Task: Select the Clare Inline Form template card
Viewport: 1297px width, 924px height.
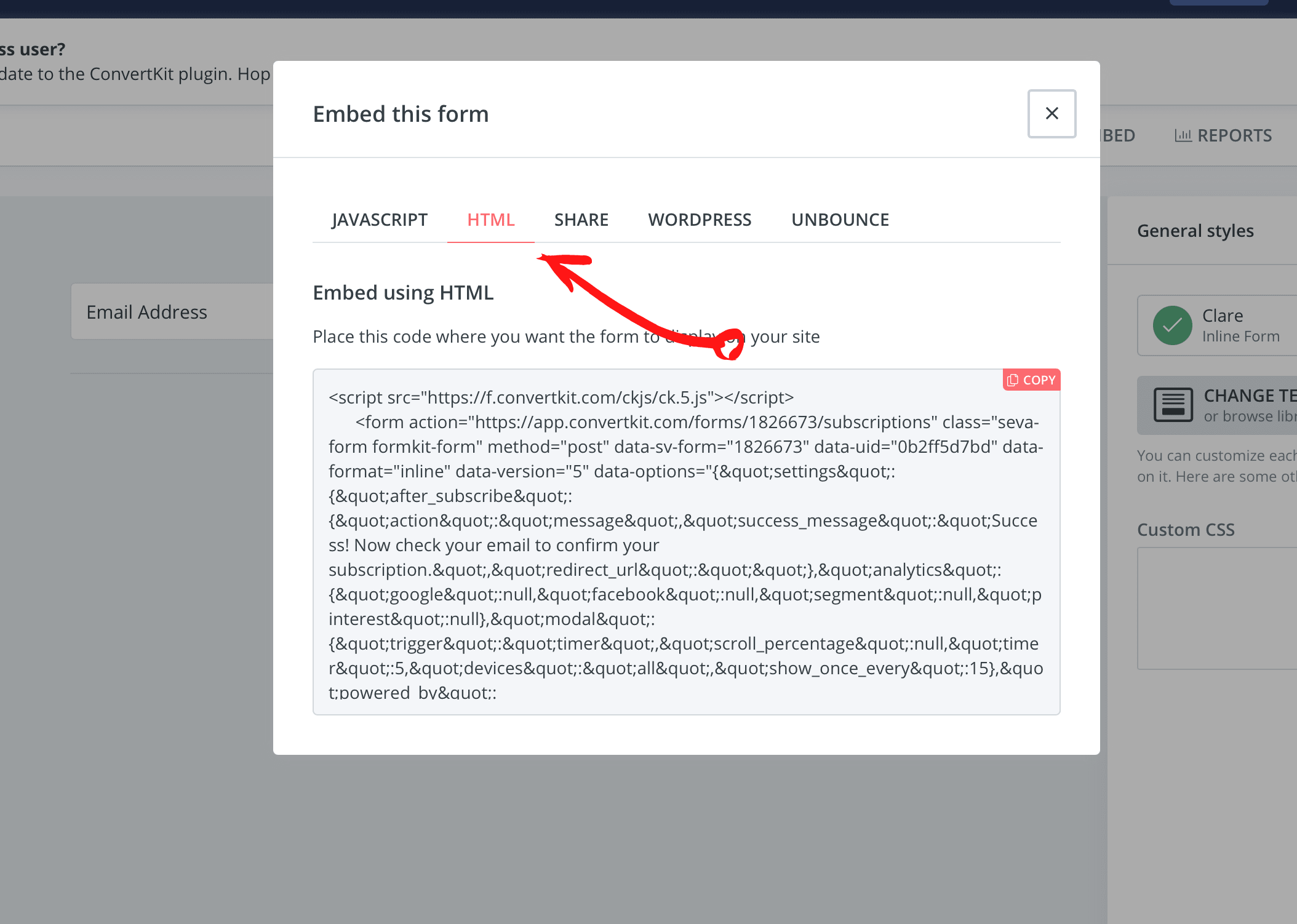Action: click(1217, 325)
